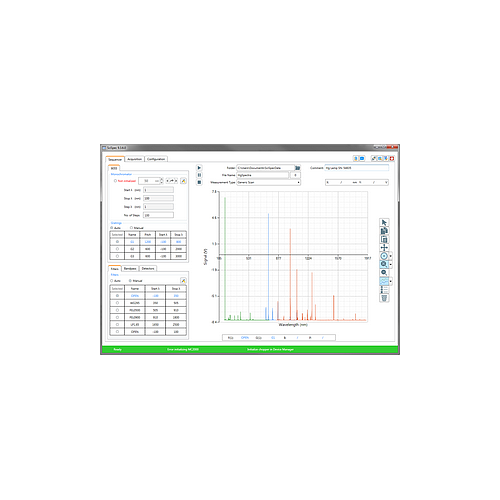Image resolution: width=500 pixels, height=500 pixels.
Task: Open the axis units dropdown below Comment
Action: point(357,182)
